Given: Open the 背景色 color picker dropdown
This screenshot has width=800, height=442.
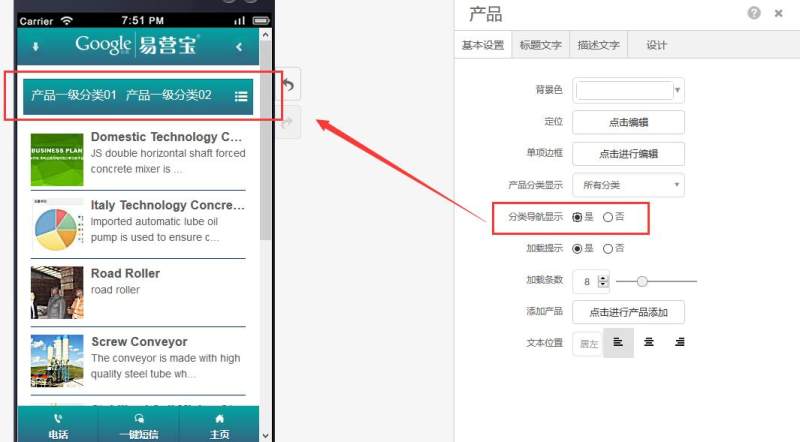Looking at the screenshot, I should click(677, 90).
